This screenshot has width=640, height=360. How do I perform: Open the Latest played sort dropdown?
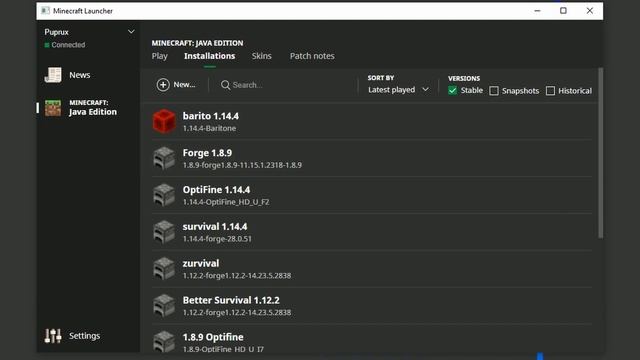coord(398,90)
